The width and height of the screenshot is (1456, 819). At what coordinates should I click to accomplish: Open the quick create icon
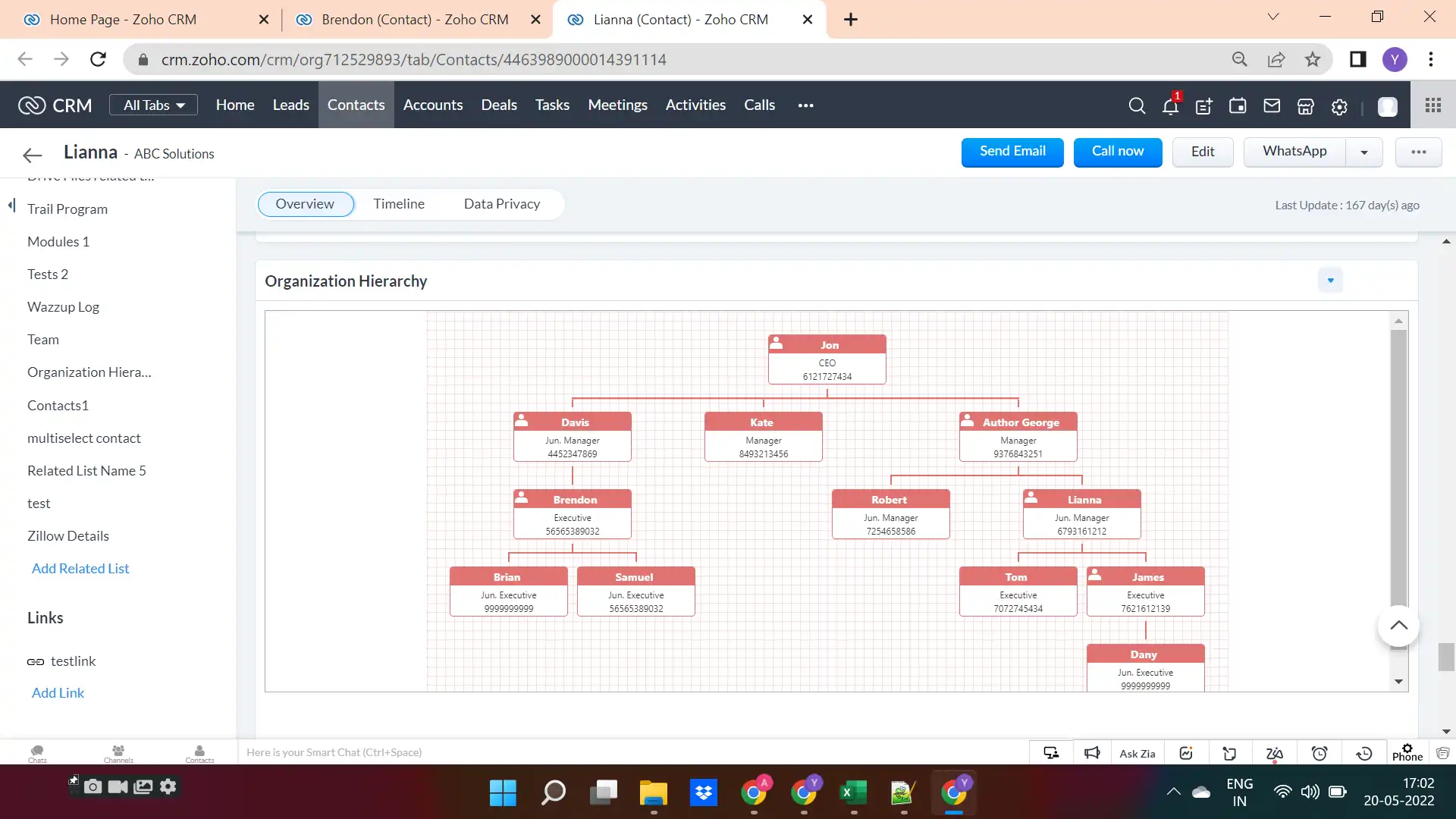click(x=1204, y=107)
